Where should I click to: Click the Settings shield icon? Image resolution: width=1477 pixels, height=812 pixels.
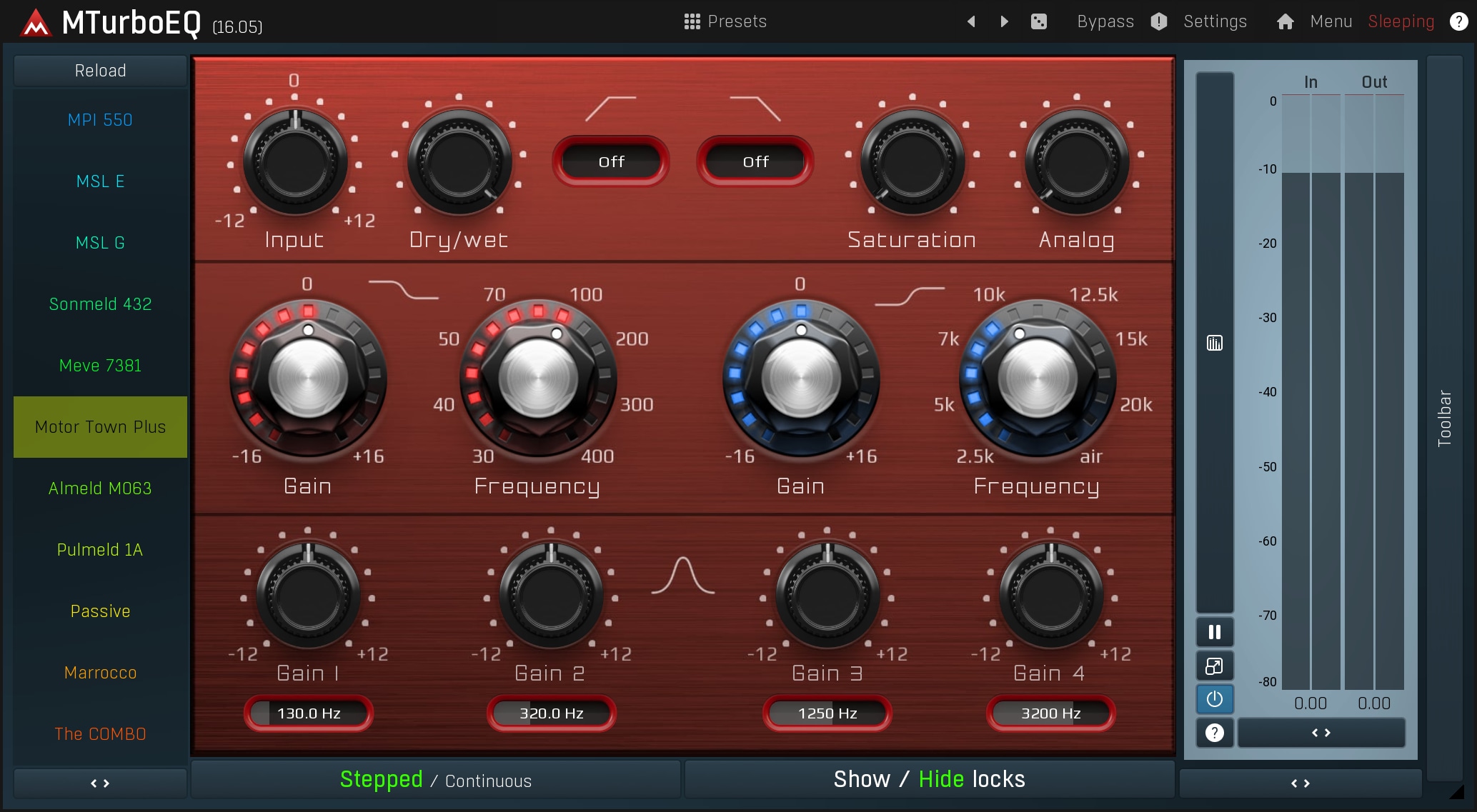click(x=1159, y=21)
